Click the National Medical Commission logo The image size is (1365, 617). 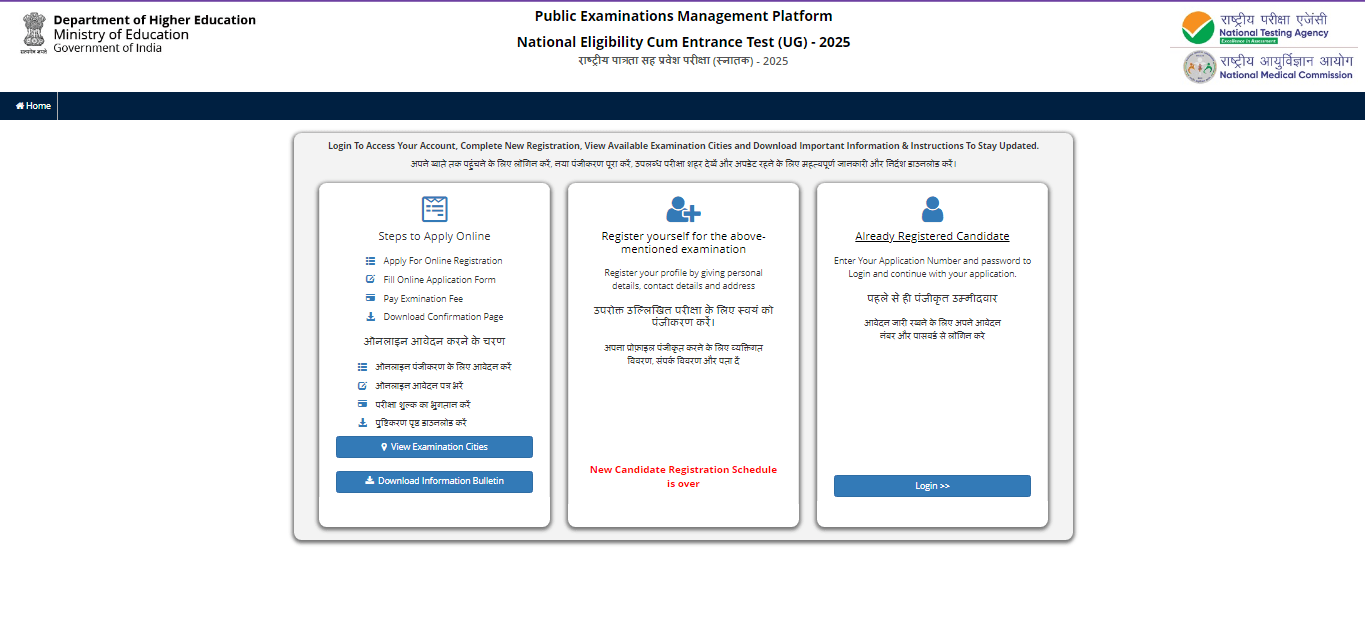click(x=1267, y=67)
